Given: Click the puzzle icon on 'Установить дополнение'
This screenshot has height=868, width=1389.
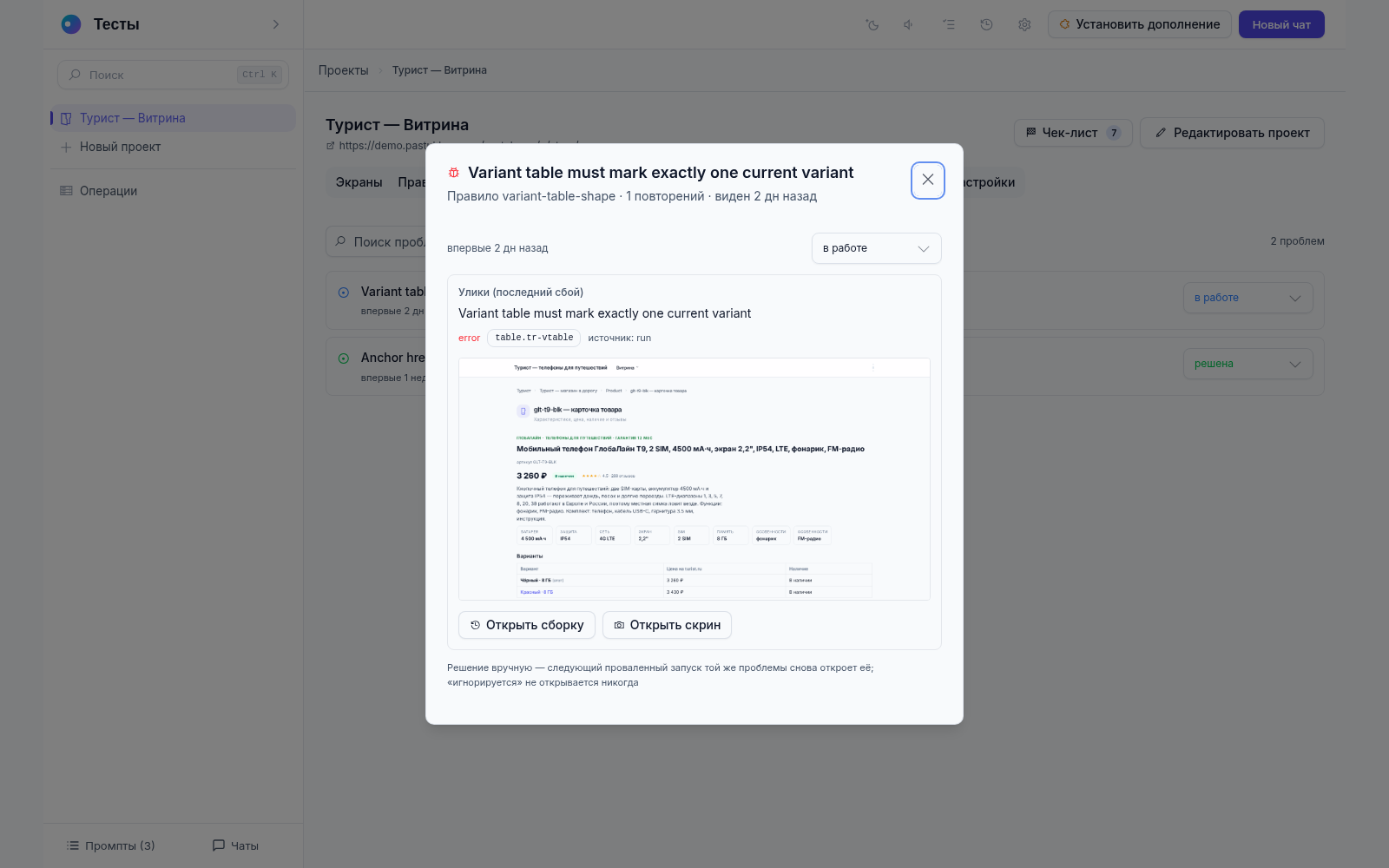Looking at the screenshot, I should tap(1064, 24).
